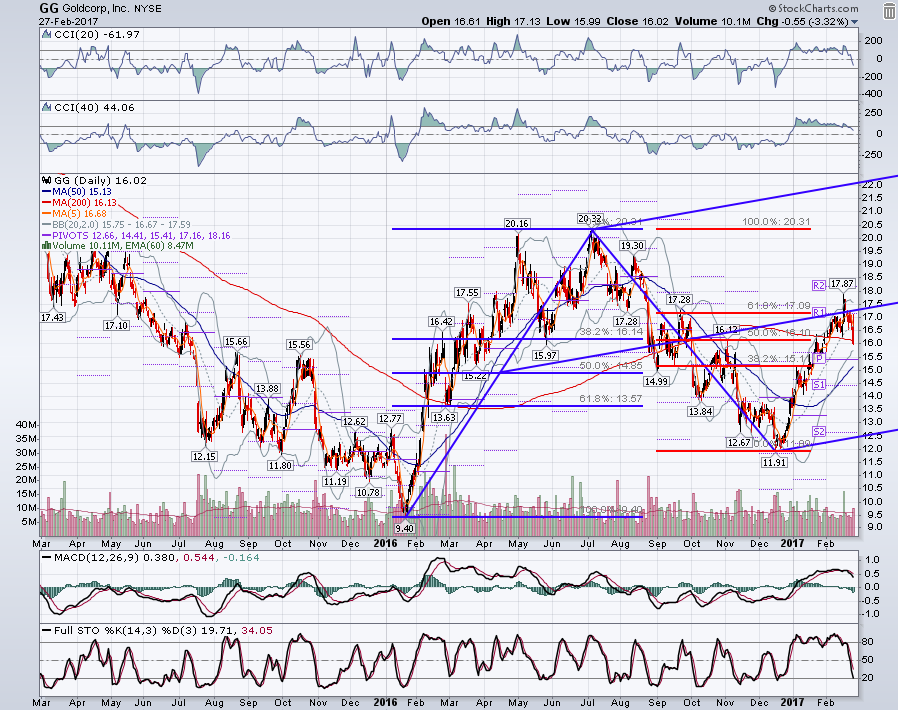Image resolution: width=898 pixels, height=710 pixels.
Task: Click the R2 pivot resistance label
Action: point(819,285)
